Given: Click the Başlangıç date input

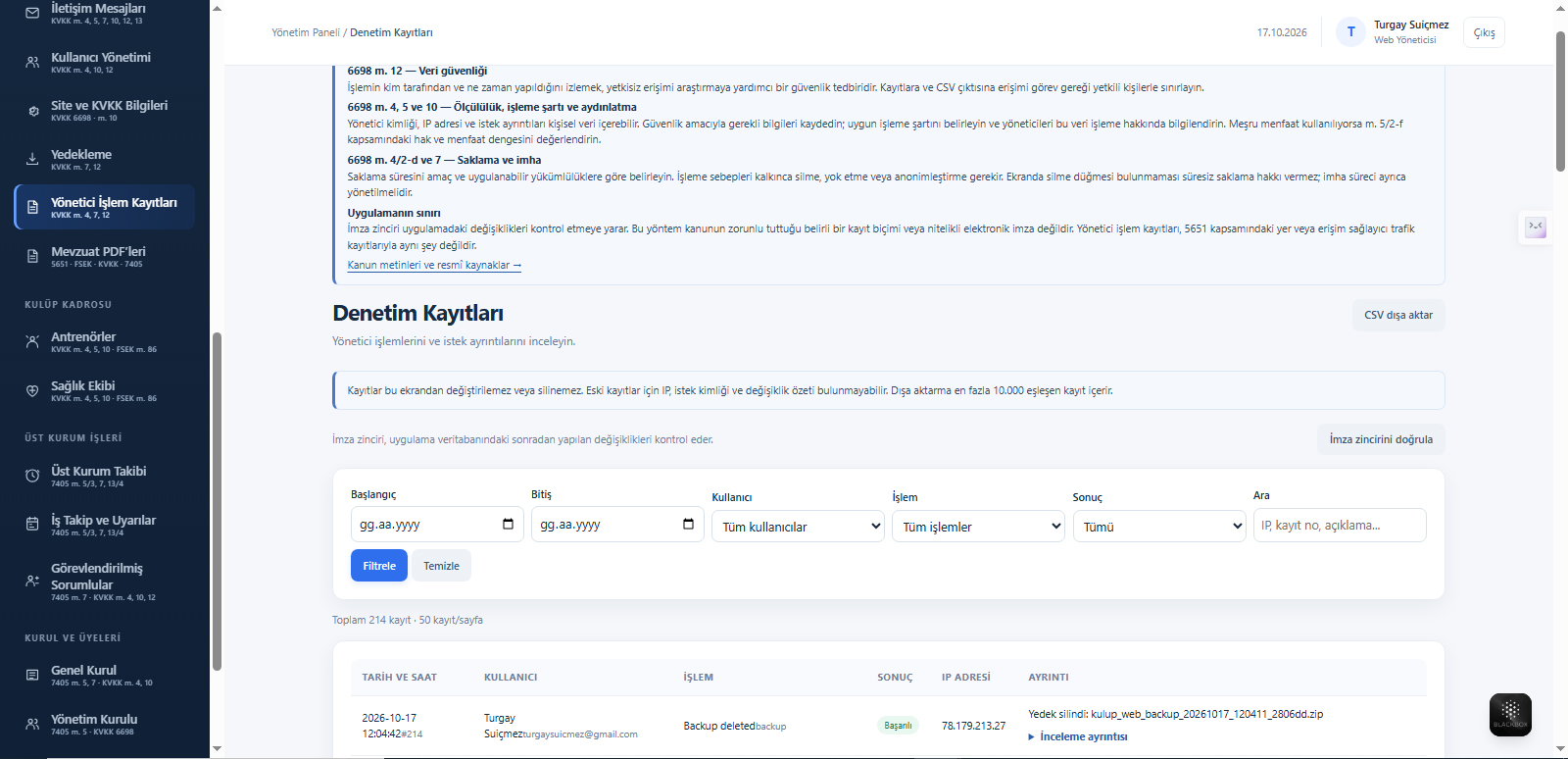Looking at the screenshot, I should pyautogui.click(x=437, y=525).
